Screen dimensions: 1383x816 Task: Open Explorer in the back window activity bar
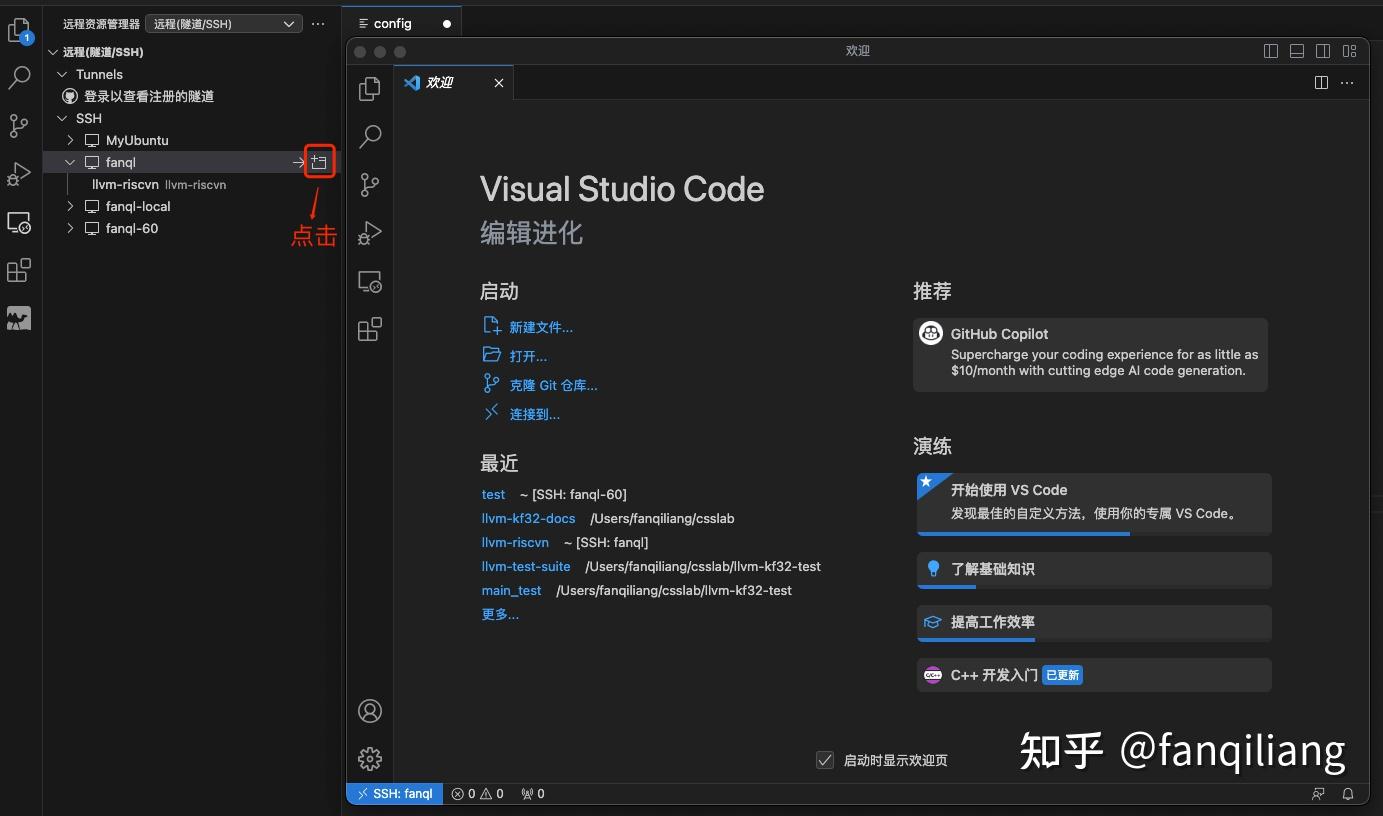coord(19,31)
